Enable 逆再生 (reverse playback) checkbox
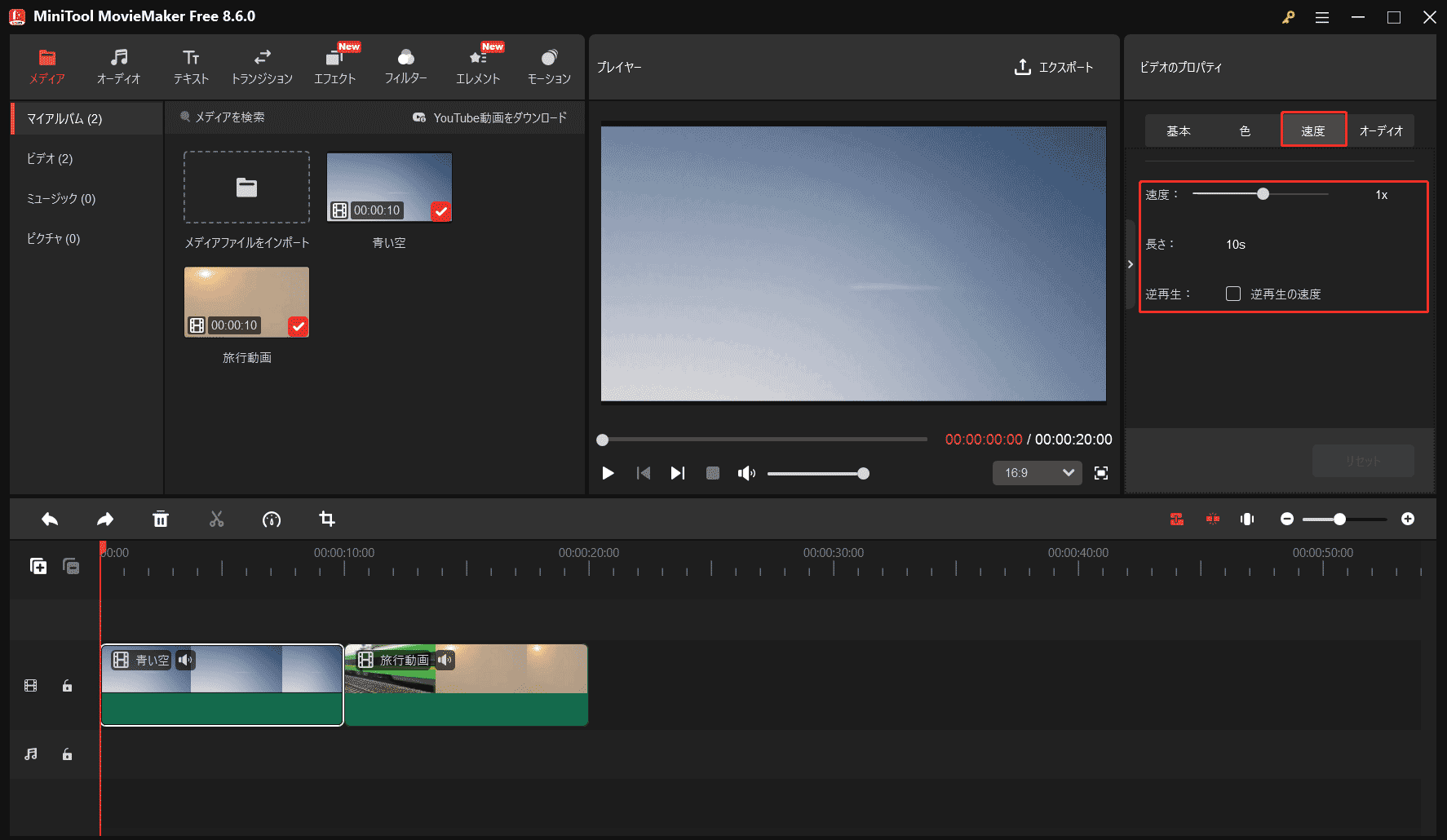The height and width of the screenshot is (840, 1447). [x=1233, y=294]
